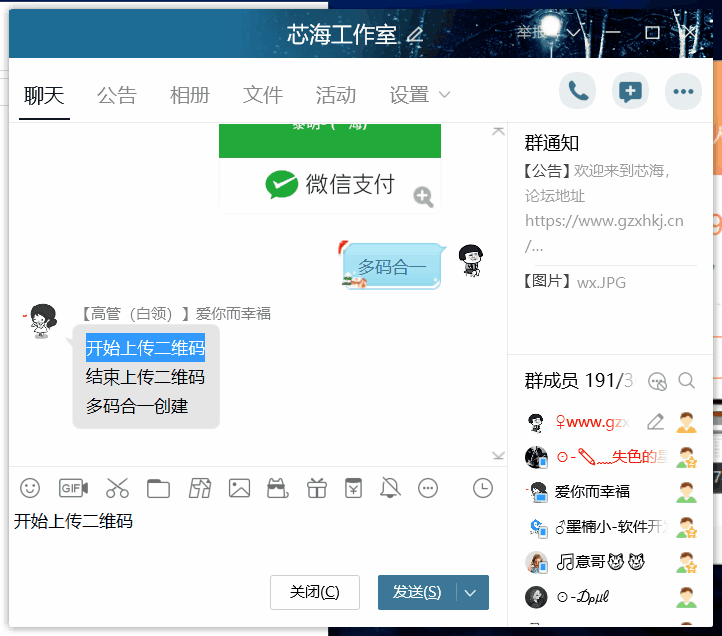The image size is (722, 636).
Task: Click the 多码合一 sender's avatar
Action: pyautogui.click(x=471, y=261)
